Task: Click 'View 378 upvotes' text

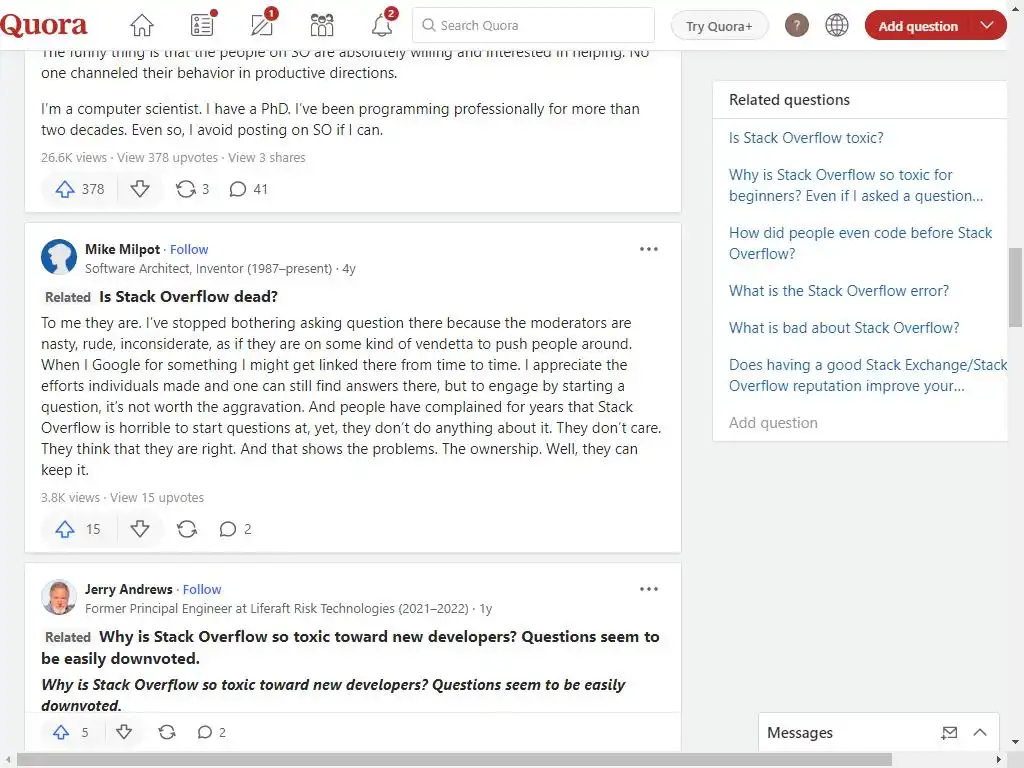Action: pyautogui.click(x=167, y=157)
